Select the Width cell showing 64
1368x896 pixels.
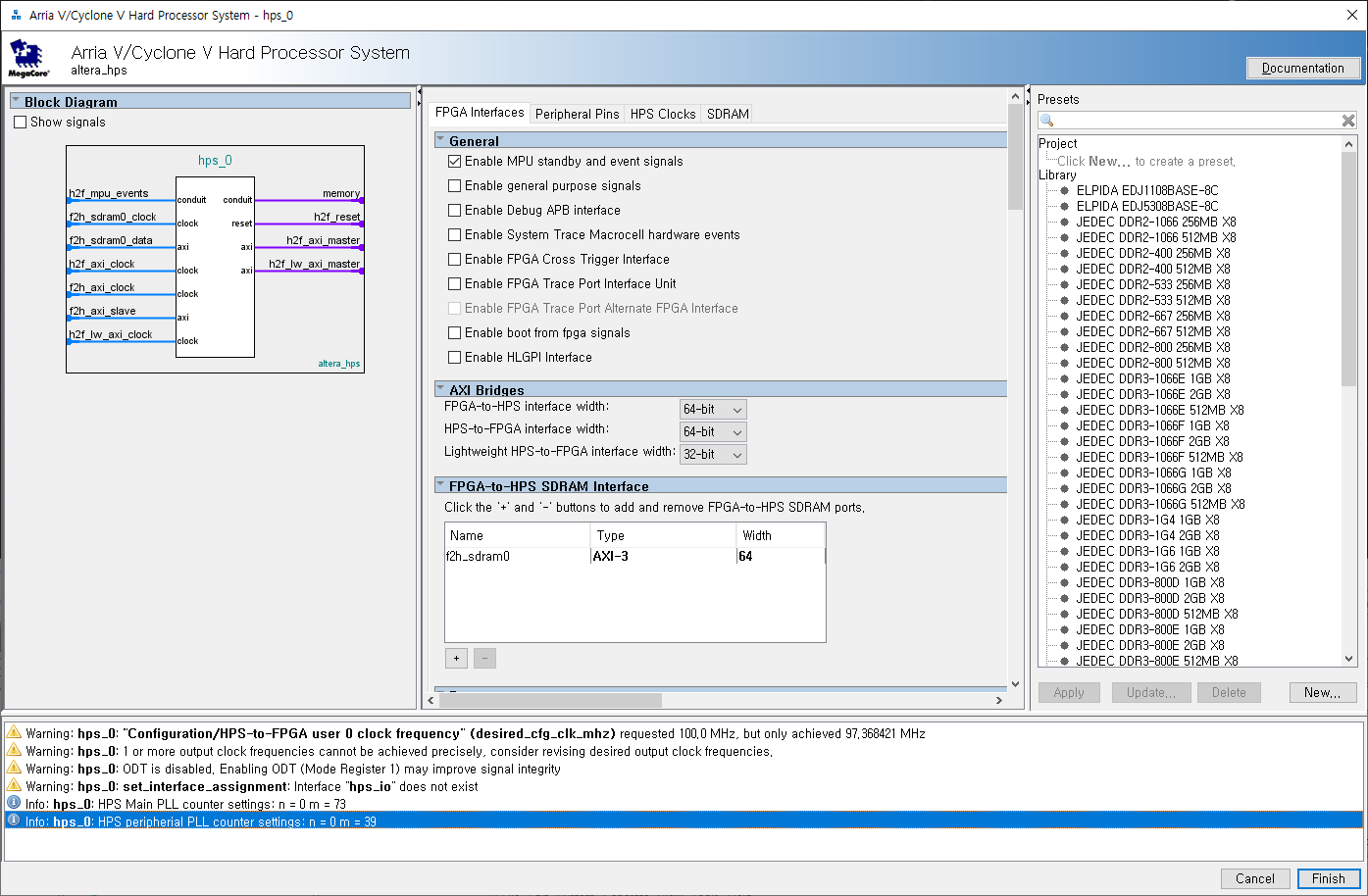coord(781,556)
